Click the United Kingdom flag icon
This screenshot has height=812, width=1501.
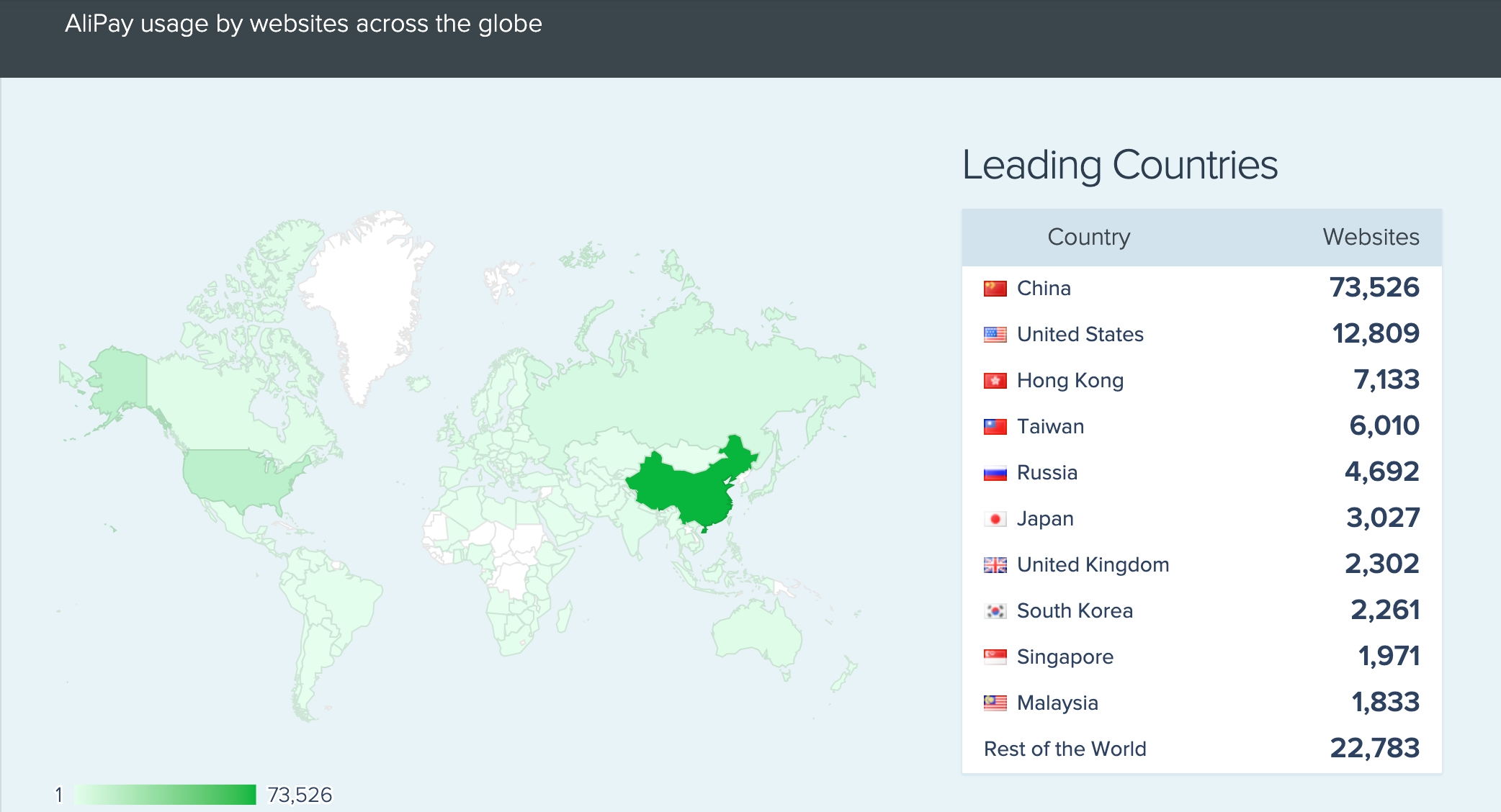[x=995, y=565]
